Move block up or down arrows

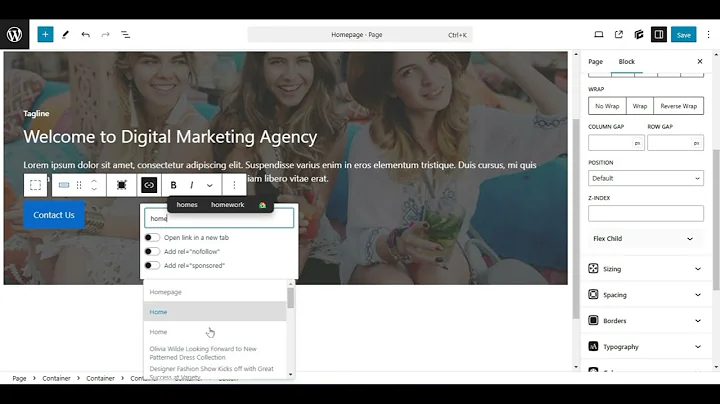tap(94, 185)
